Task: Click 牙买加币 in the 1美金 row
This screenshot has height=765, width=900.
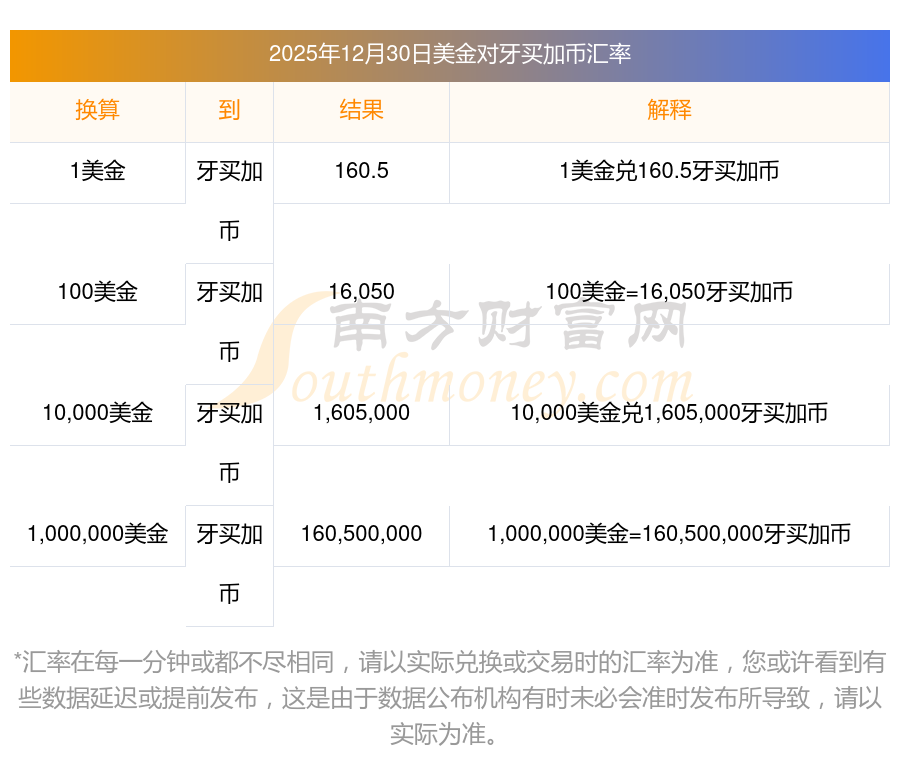Action: coord(229,200)
